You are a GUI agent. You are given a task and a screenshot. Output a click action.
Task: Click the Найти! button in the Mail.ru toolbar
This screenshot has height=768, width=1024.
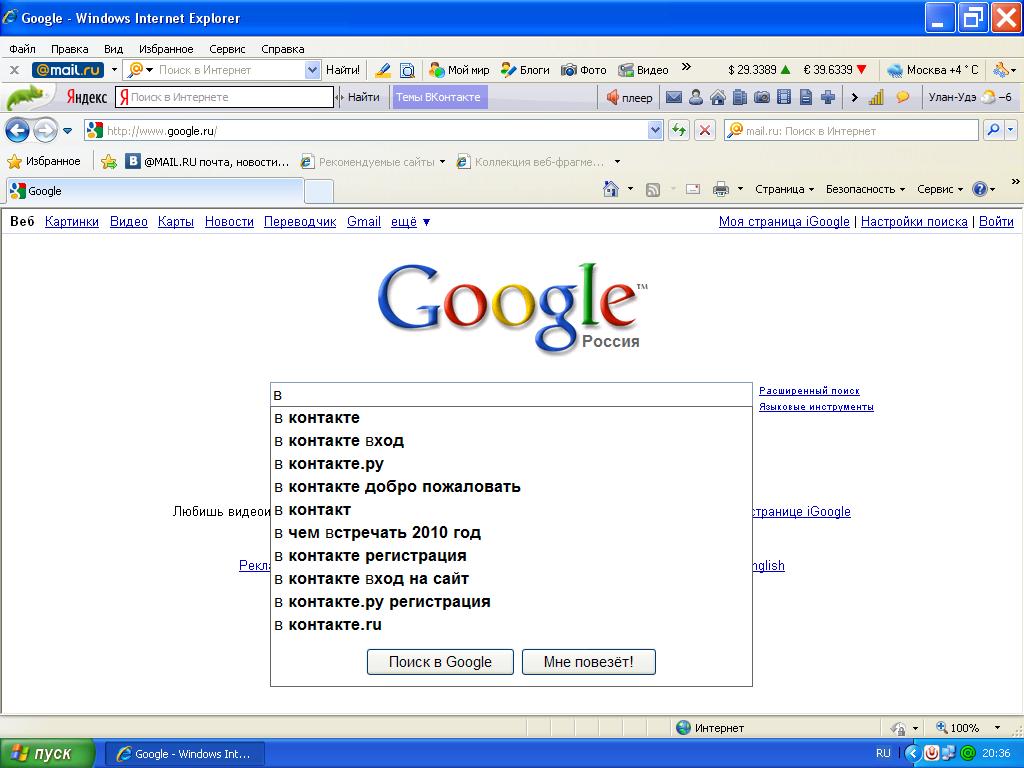(343, 70)
